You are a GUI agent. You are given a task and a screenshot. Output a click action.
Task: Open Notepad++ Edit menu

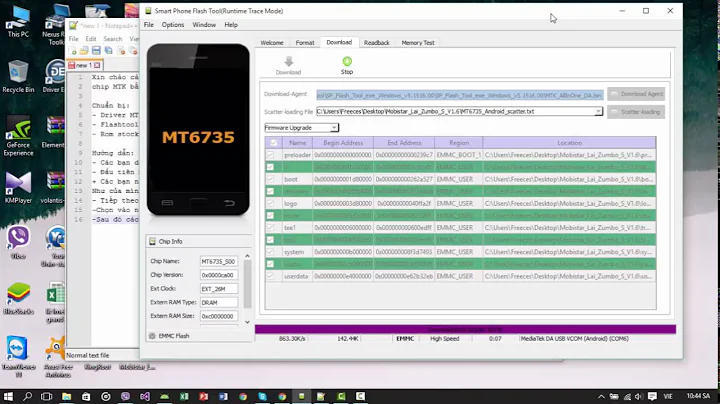click(x=91, y=39)
